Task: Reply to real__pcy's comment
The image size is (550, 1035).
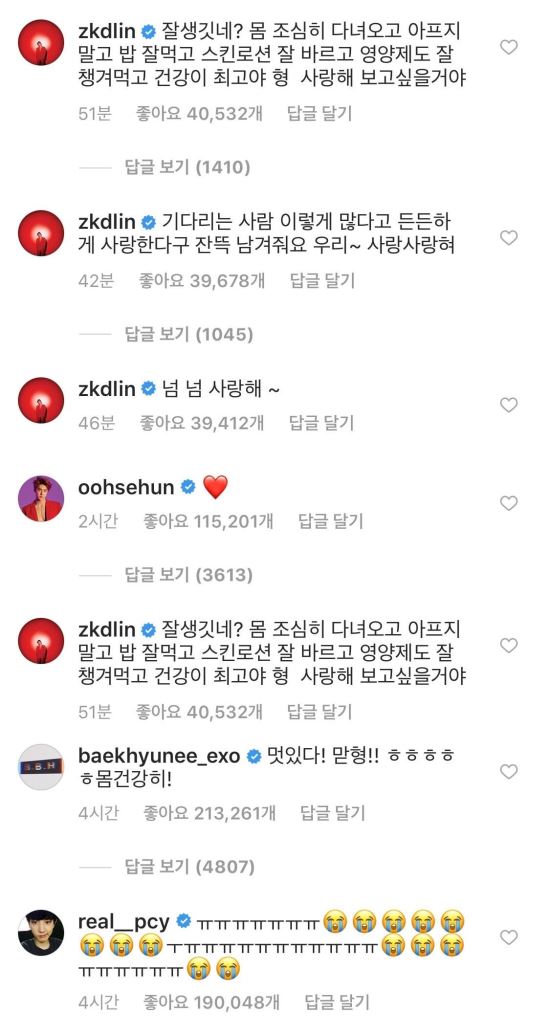Action: point(337,1003)
